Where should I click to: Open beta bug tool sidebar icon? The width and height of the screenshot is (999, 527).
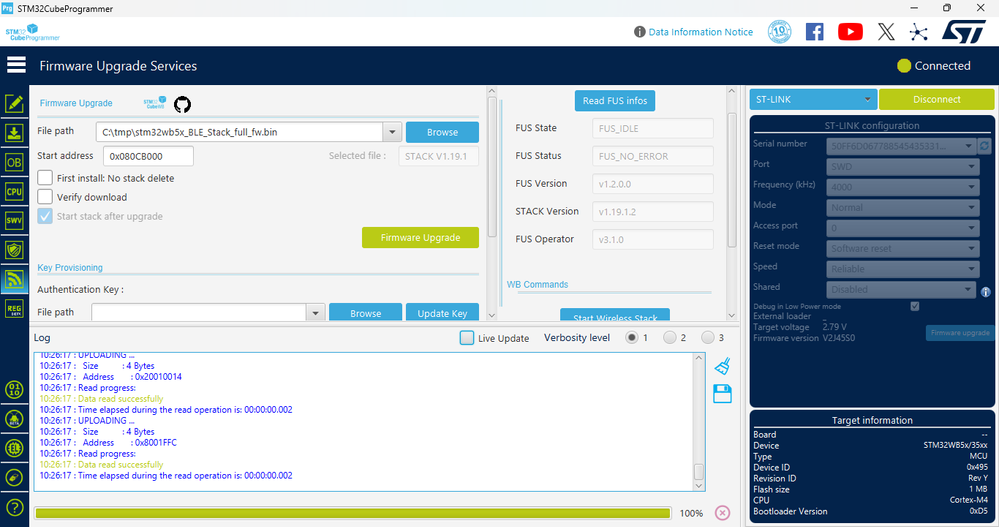tap(14, 419)
